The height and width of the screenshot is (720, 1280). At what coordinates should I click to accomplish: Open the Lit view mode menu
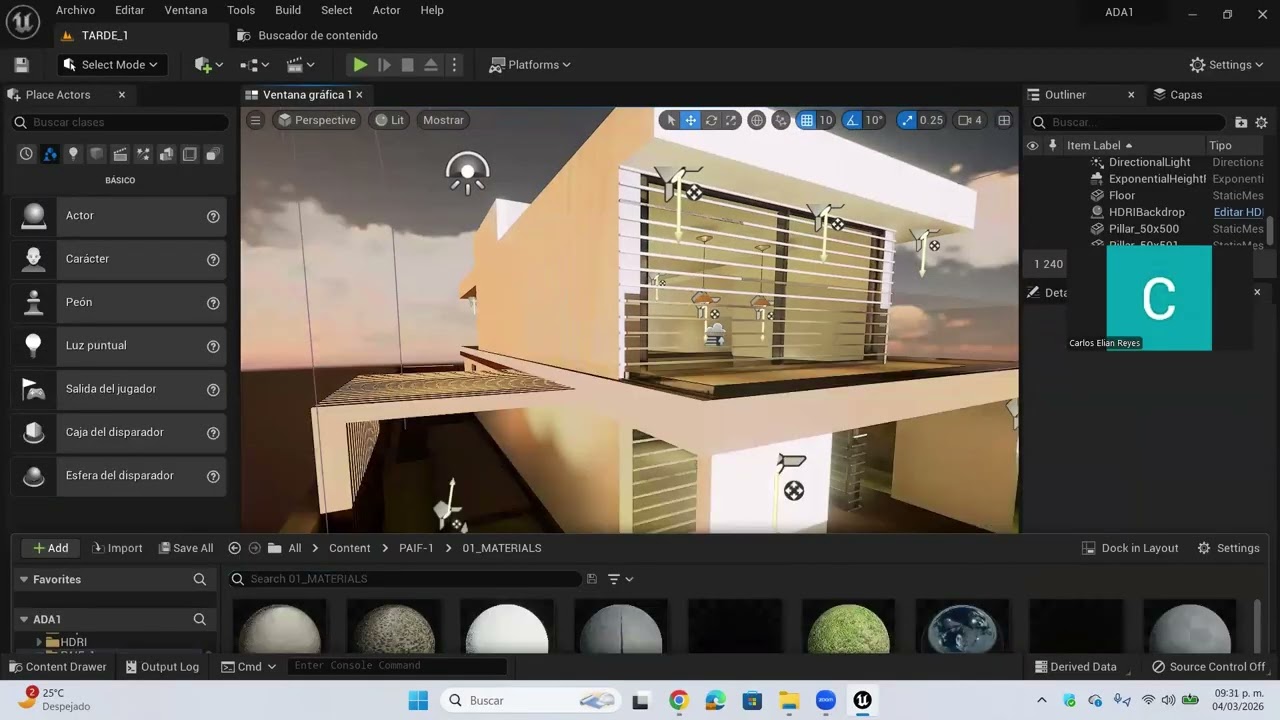[389, 120]
